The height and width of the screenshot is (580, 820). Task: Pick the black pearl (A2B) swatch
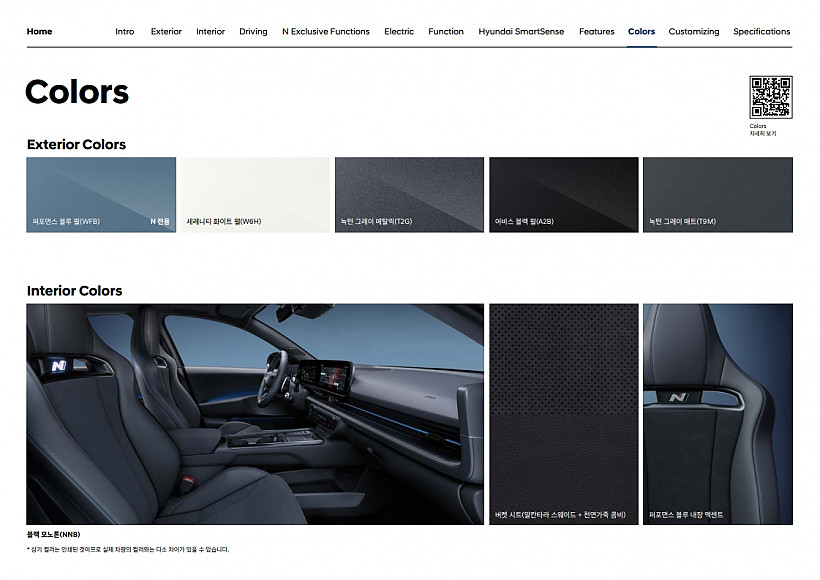[x=564, y=195]
